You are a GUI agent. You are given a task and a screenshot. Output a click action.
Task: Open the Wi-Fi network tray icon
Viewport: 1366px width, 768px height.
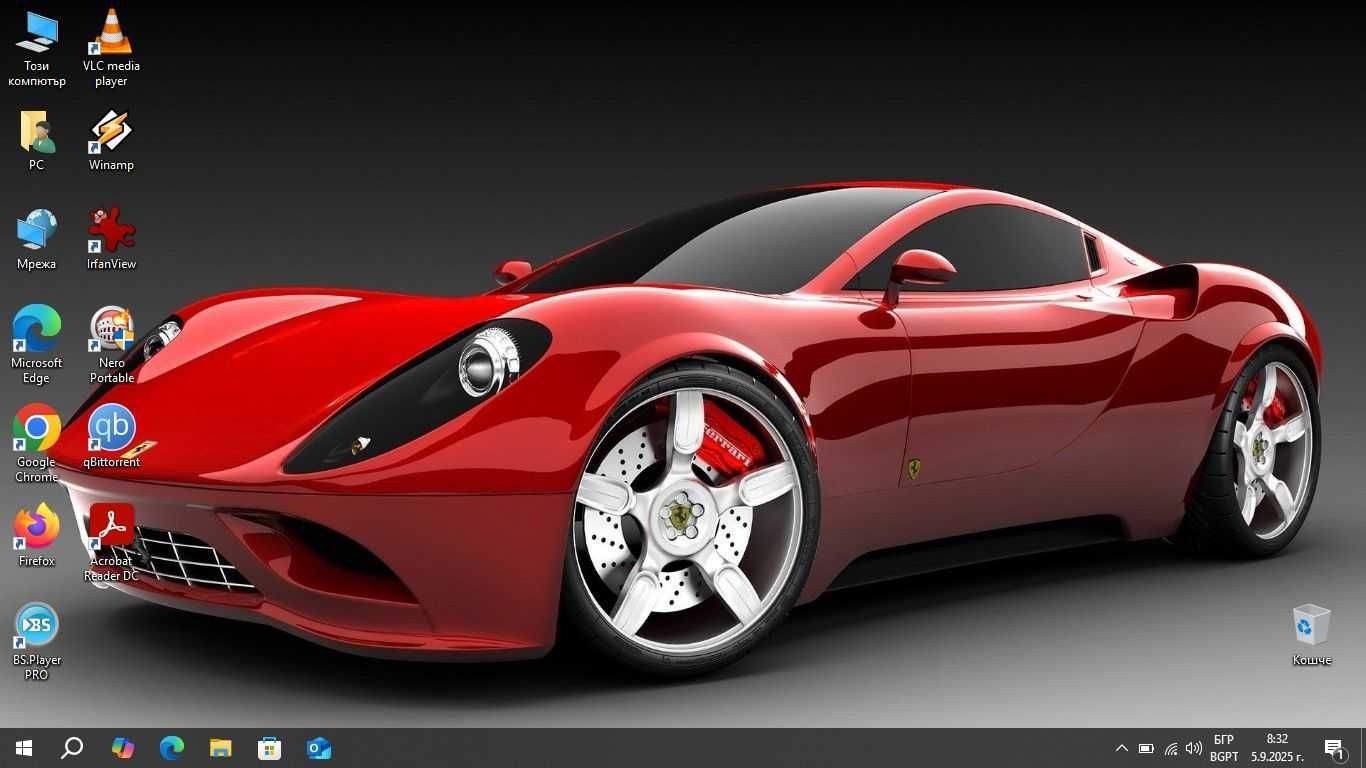tap(1170, 748)
